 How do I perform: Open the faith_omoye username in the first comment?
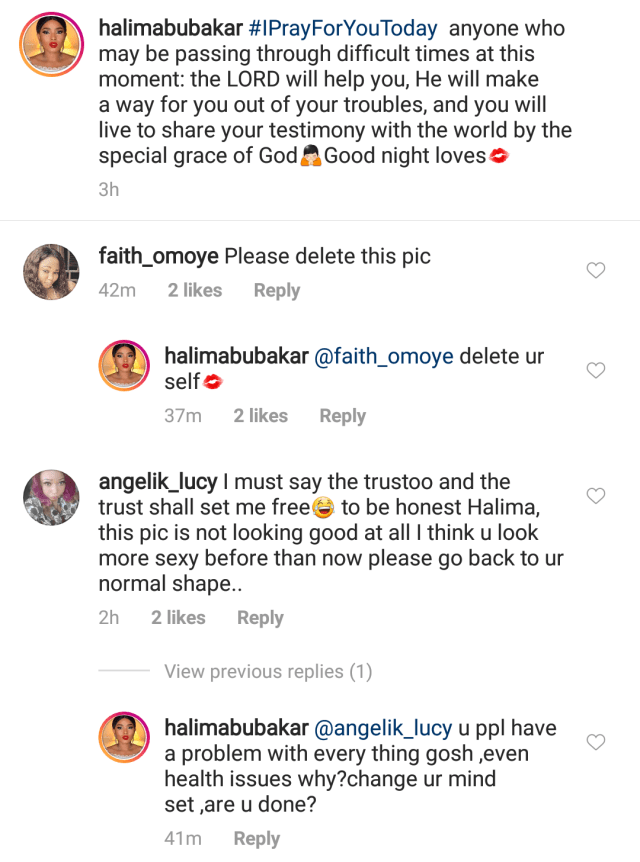[x=158, y=256]
